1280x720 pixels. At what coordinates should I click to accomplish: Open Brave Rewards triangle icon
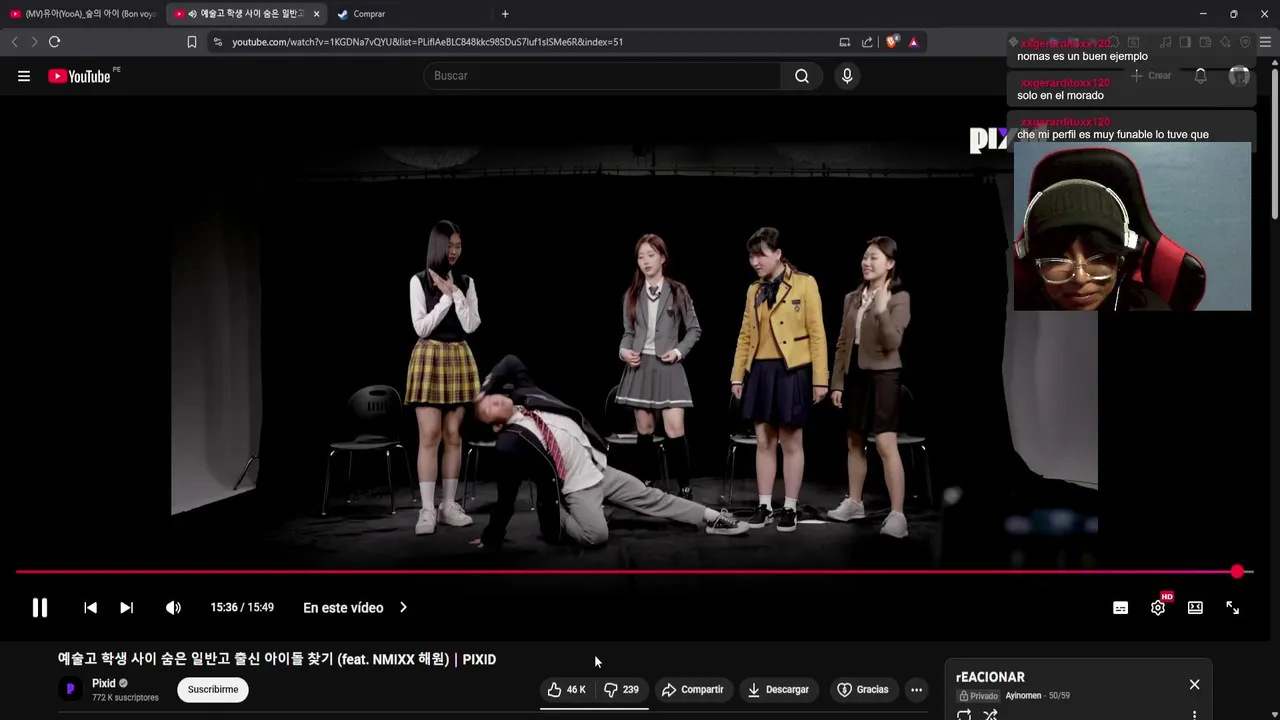tap(913, 42)
